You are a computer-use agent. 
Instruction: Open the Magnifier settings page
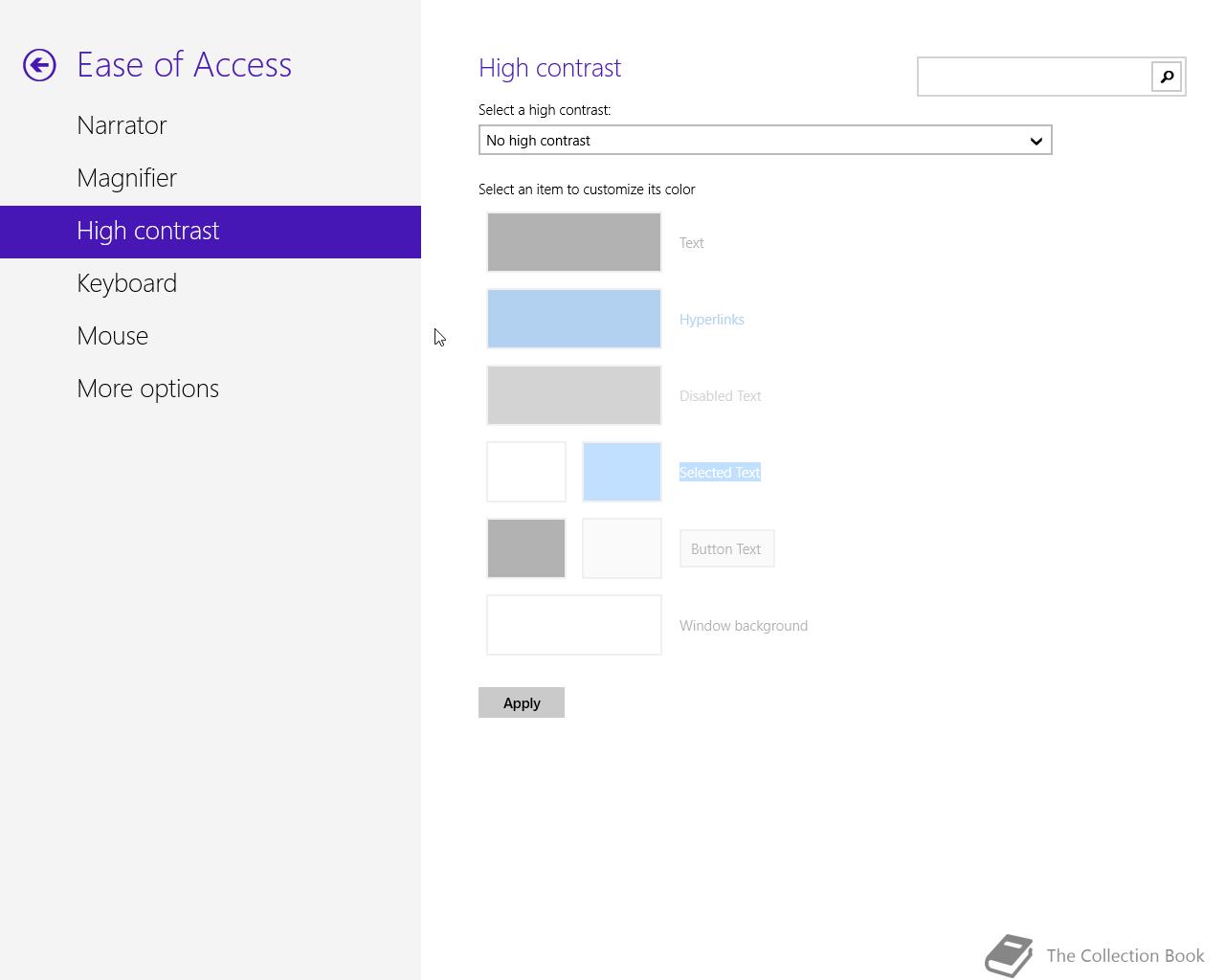[211, 178]
